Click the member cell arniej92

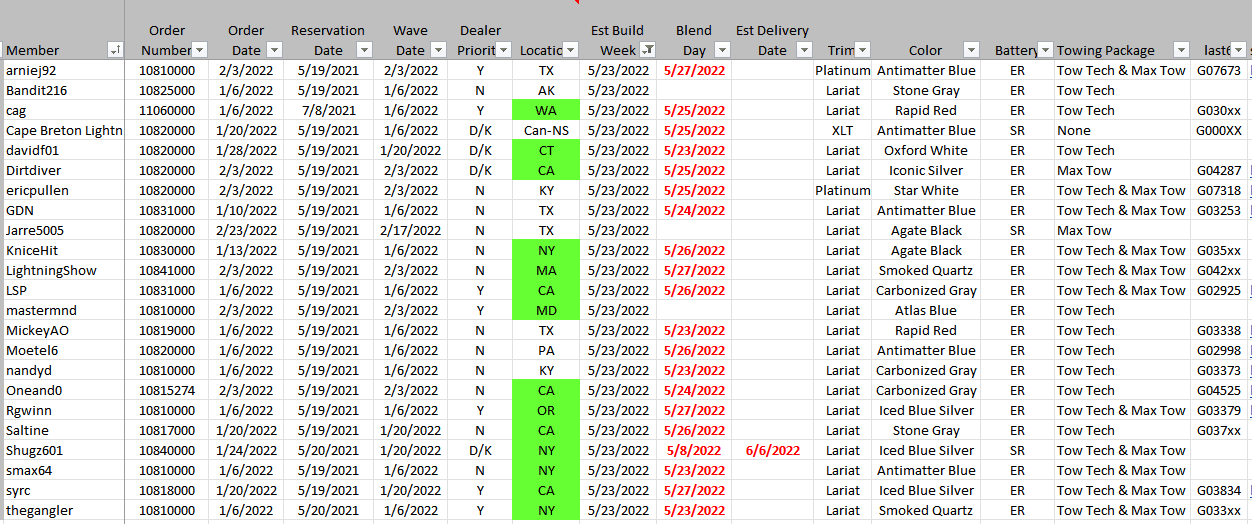click(62, 70)
